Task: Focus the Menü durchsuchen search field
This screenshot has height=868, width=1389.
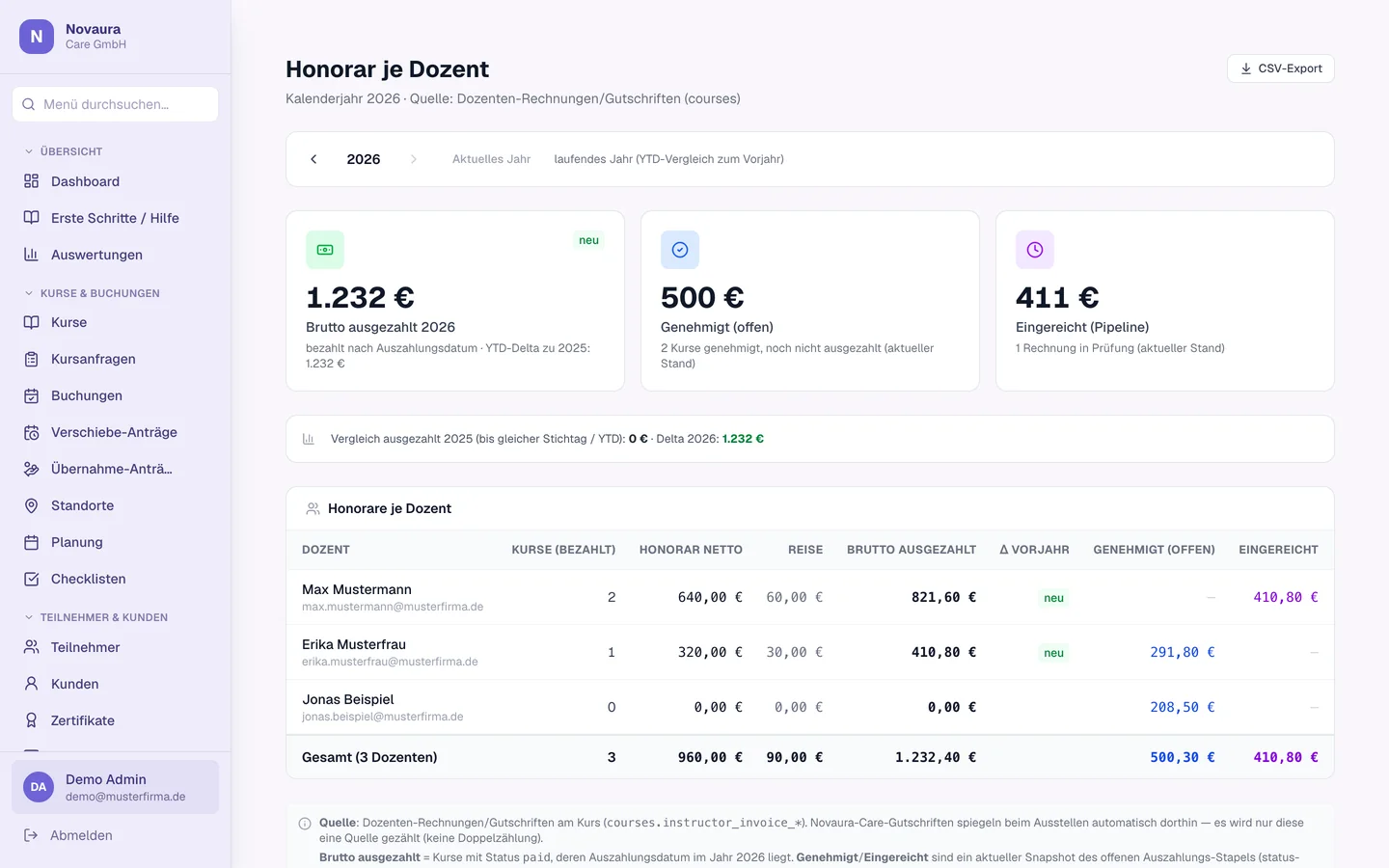Action: (x=116, y=104)
